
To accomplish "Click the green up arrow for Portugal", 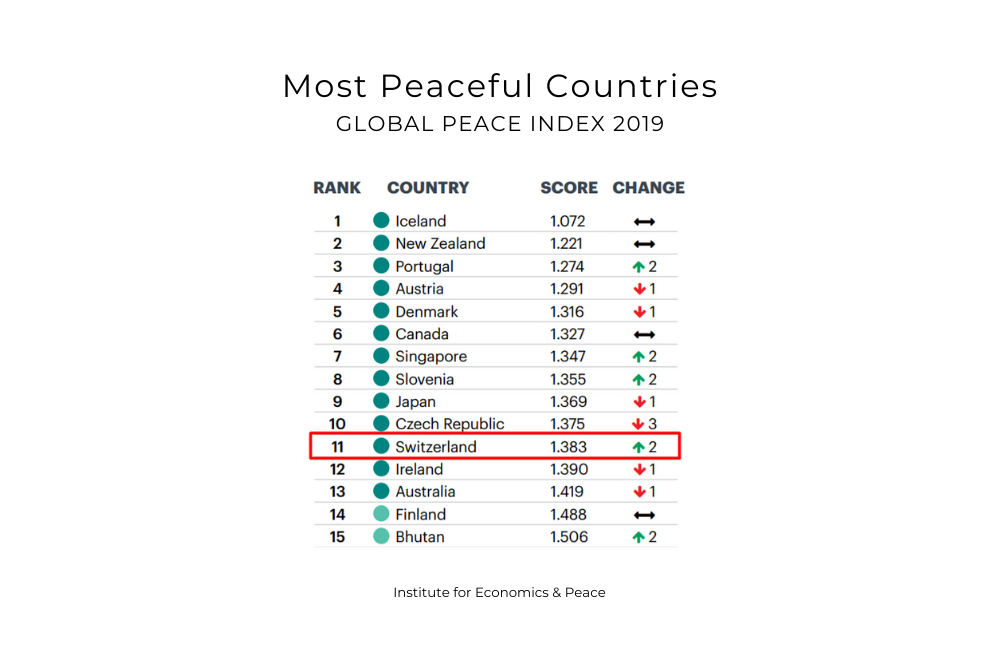I will point(638,267).
